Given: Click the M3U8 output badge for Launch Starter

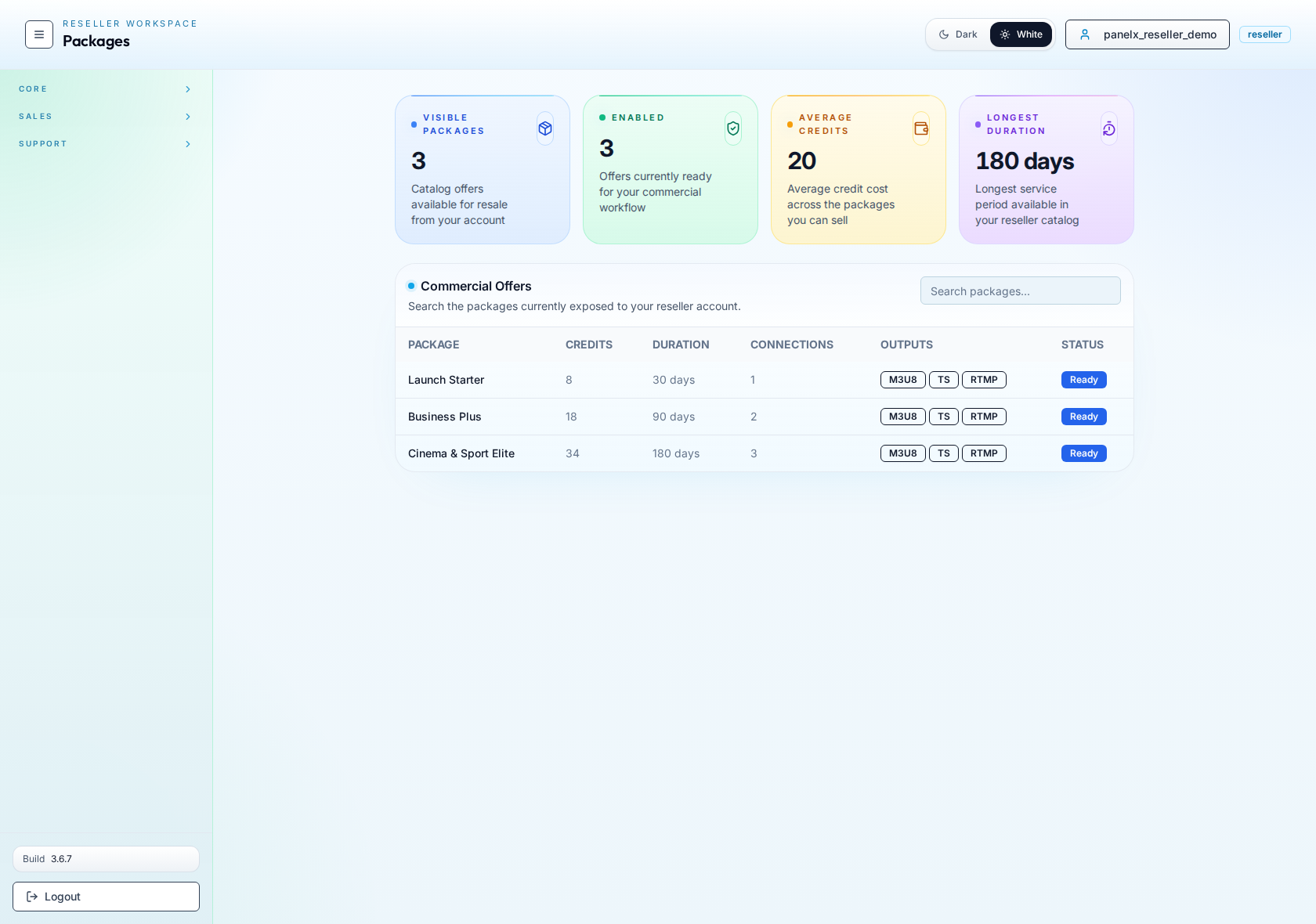Looking at the screenshot, I should coord(902,380).
